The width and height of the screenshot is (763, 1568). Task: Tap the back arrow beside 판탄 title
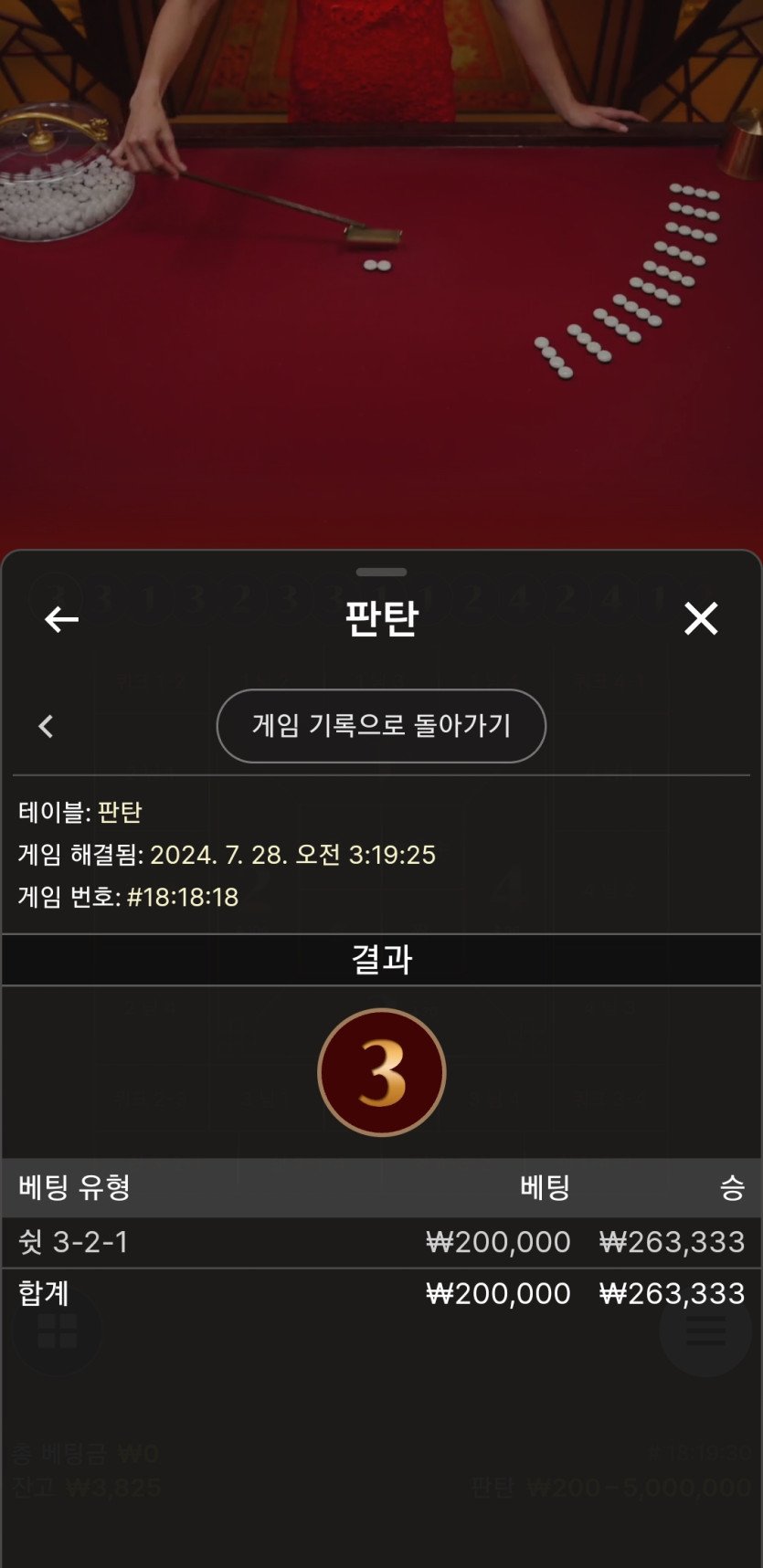tap(61, 619)
